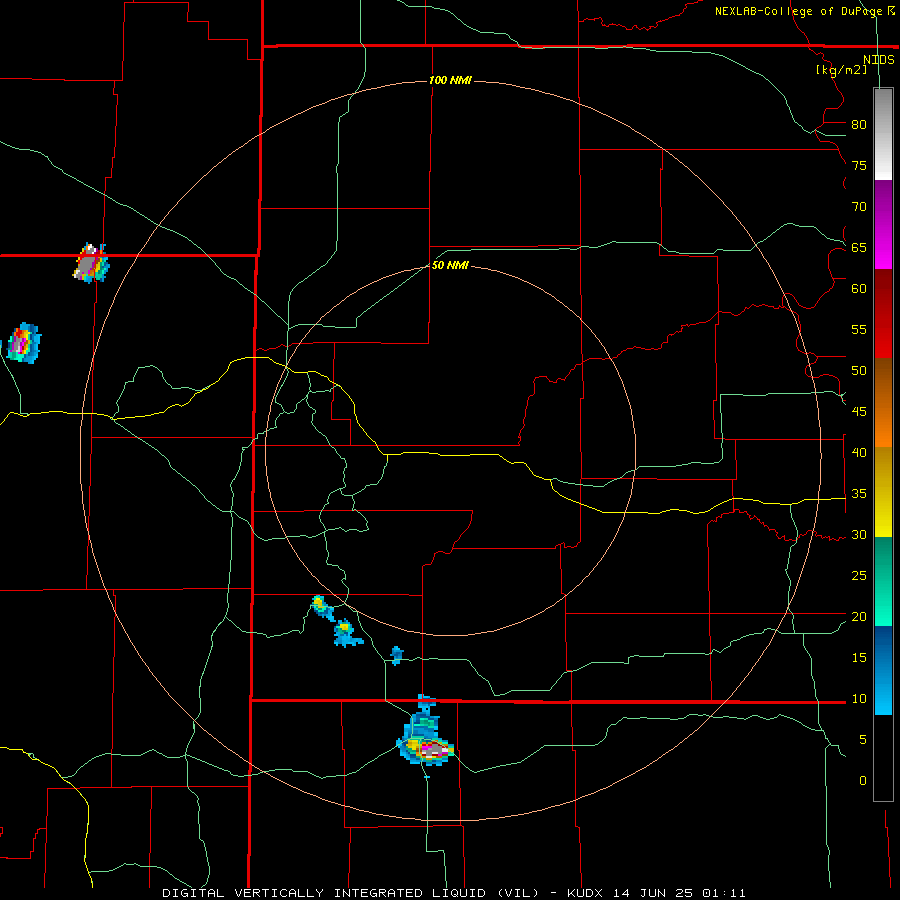Click the 35 value on the color scale

click(x=859, y=494)
